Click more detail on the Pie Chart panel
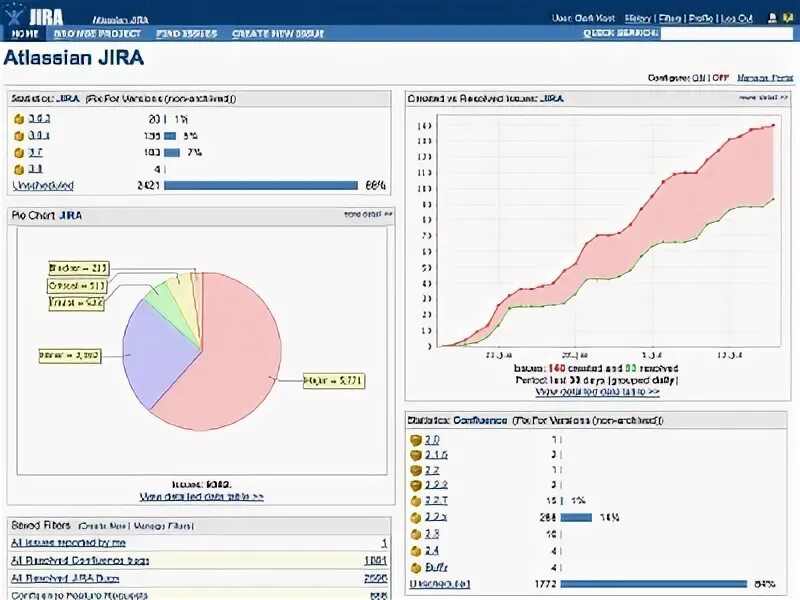Screen dimensions: 800x600 [368, 214]
